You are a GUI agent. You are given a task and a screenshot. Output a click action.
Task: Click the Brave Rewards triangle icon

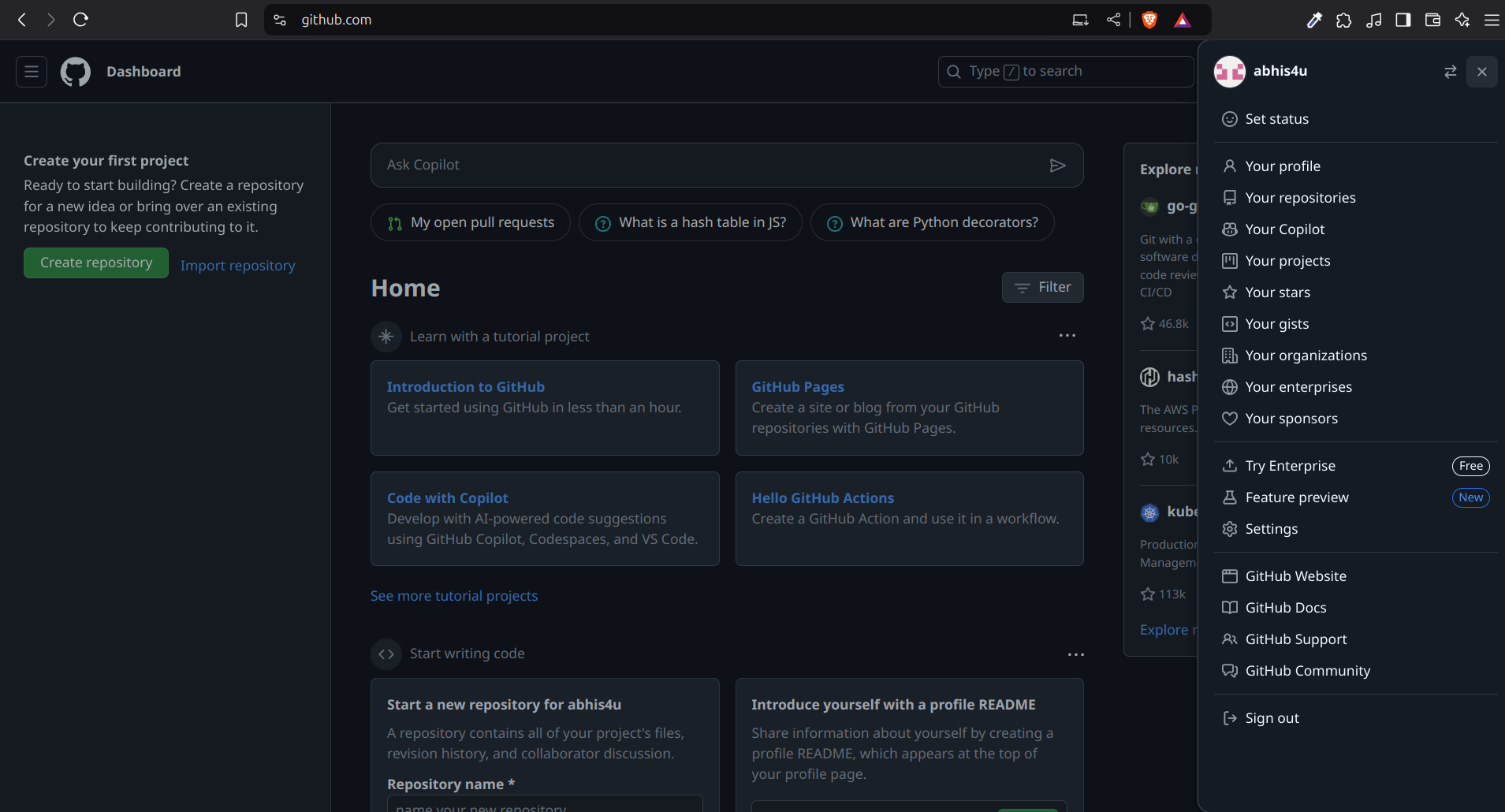1183,20
